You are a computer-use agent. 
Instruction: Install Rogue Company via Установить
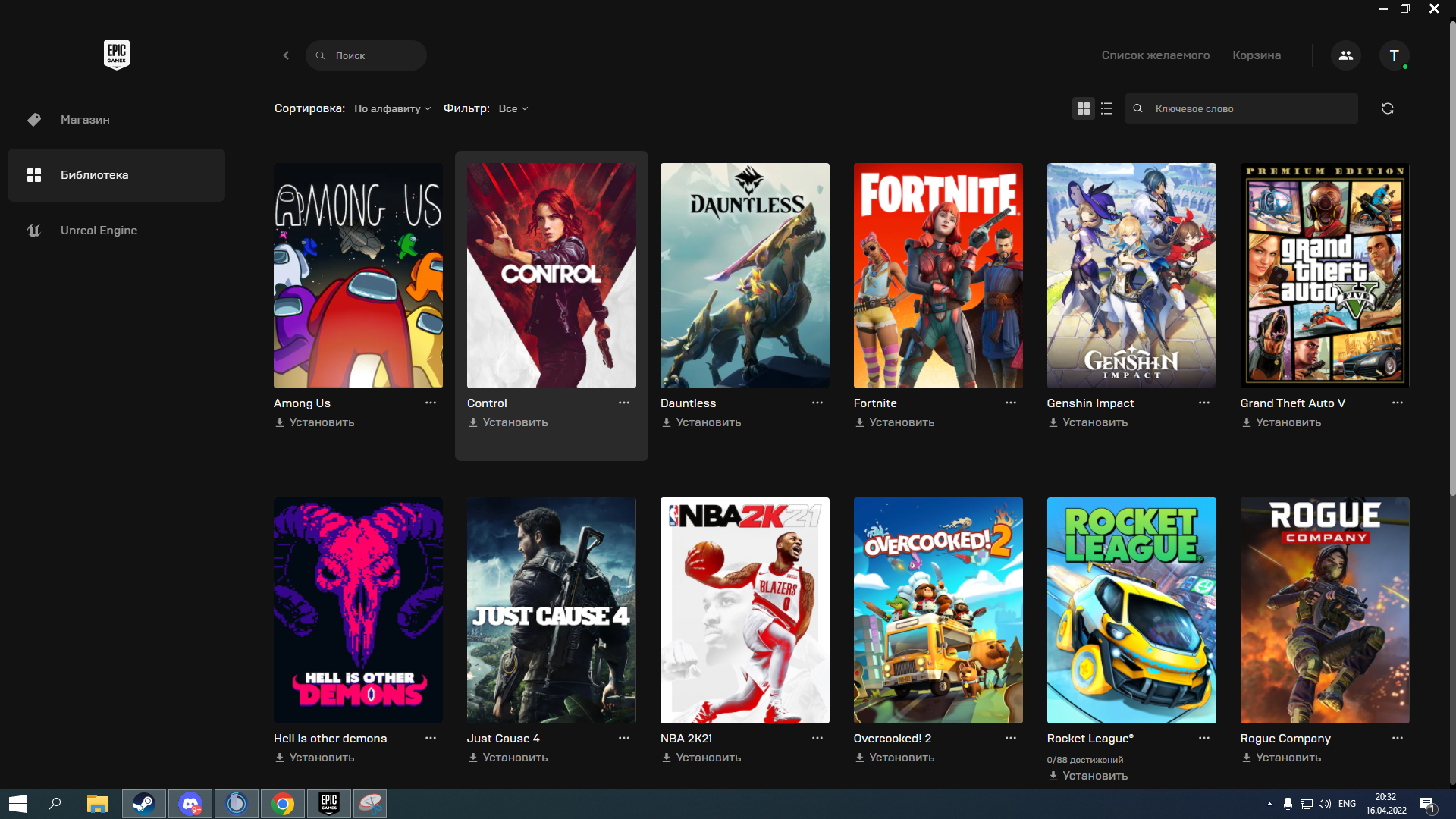tap(1282, 758)
